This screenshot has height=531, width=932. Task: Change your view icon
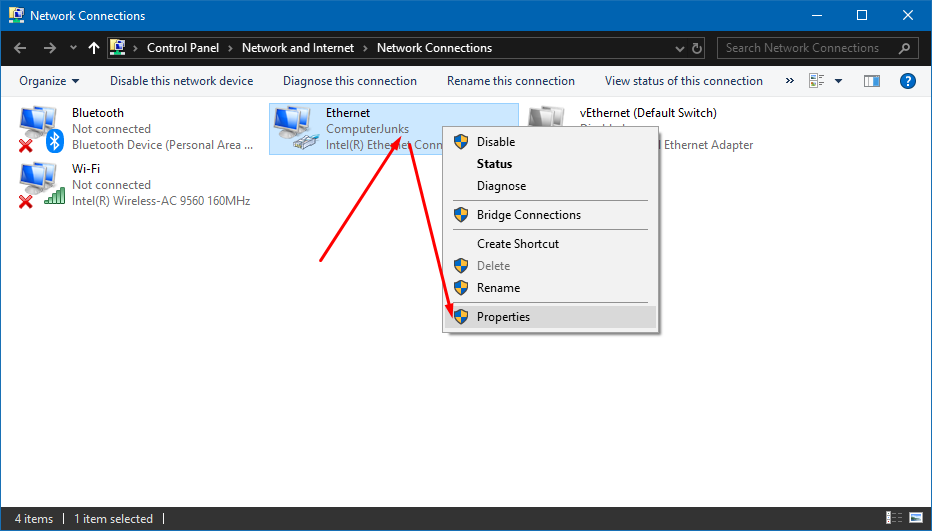tap(817, 81)
